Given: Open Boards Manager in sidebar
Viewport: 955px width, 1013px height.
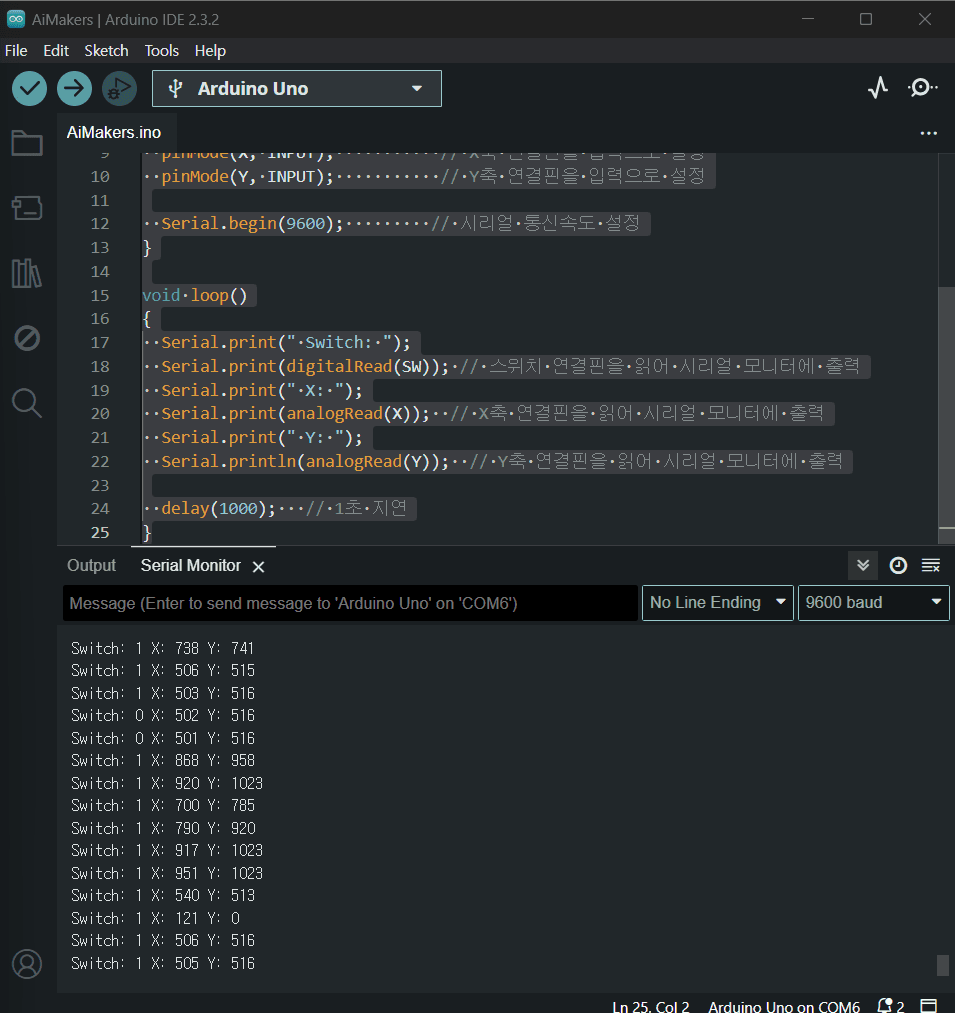Looking at the screenshot, I should pyautogui.click(x=27, y=208).
